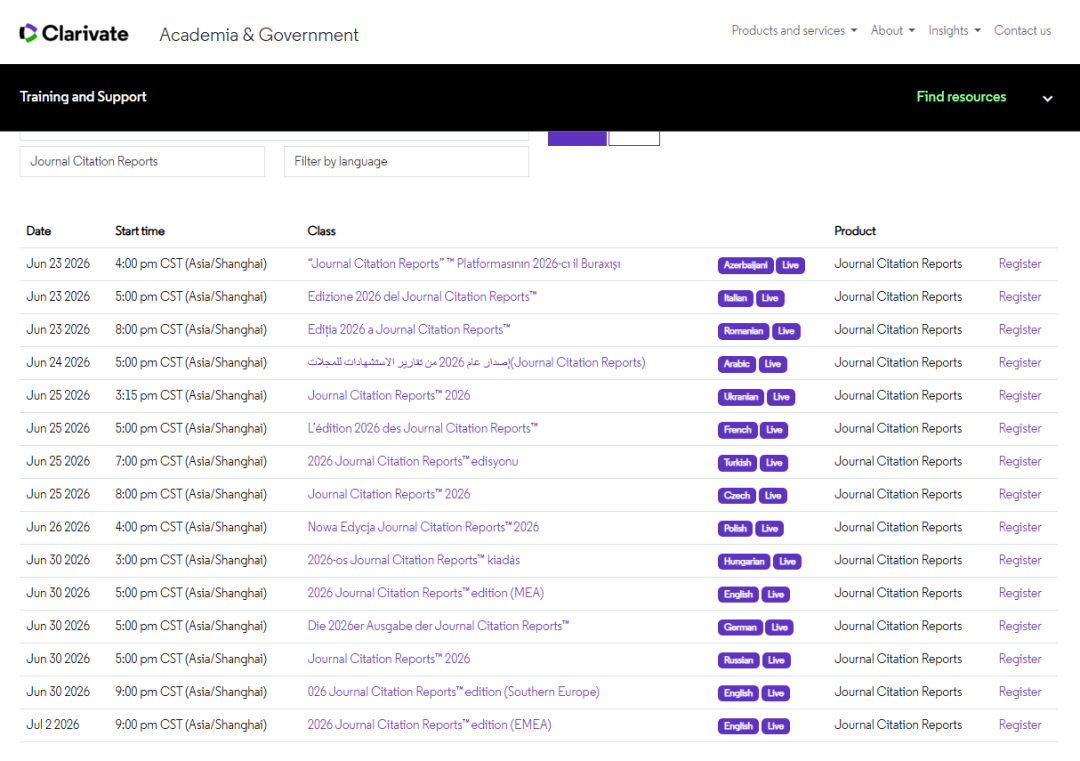1080x761 pixels.
Task: Click the Hungarian language badge
Action: point(744,561)
